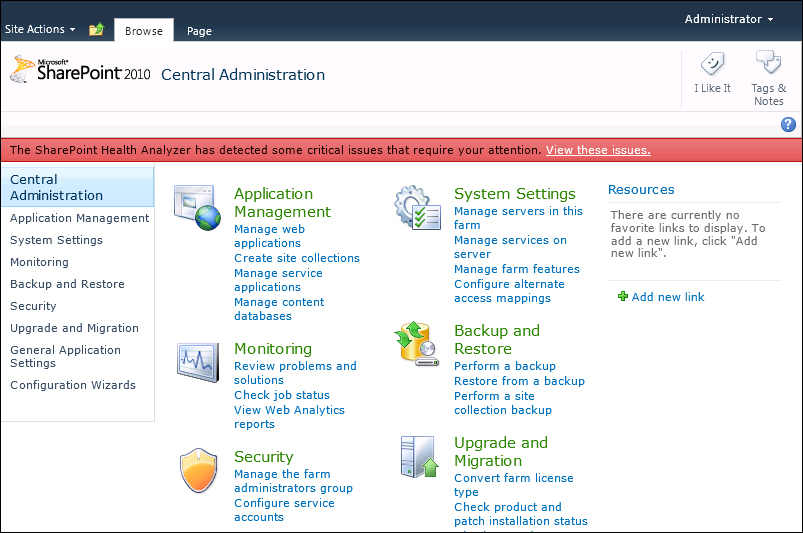
Task: Click Manage content databases link
Action: (x=279, y=309)
